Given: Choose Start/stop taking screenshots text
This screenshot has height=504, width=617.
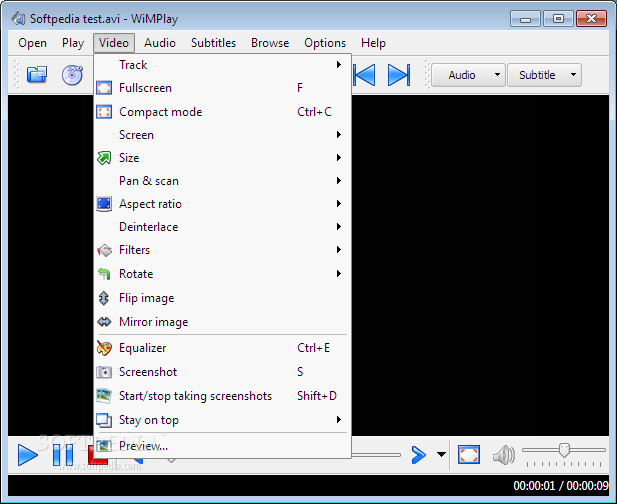Looking at the screenshot, I should tap(195, 396).
